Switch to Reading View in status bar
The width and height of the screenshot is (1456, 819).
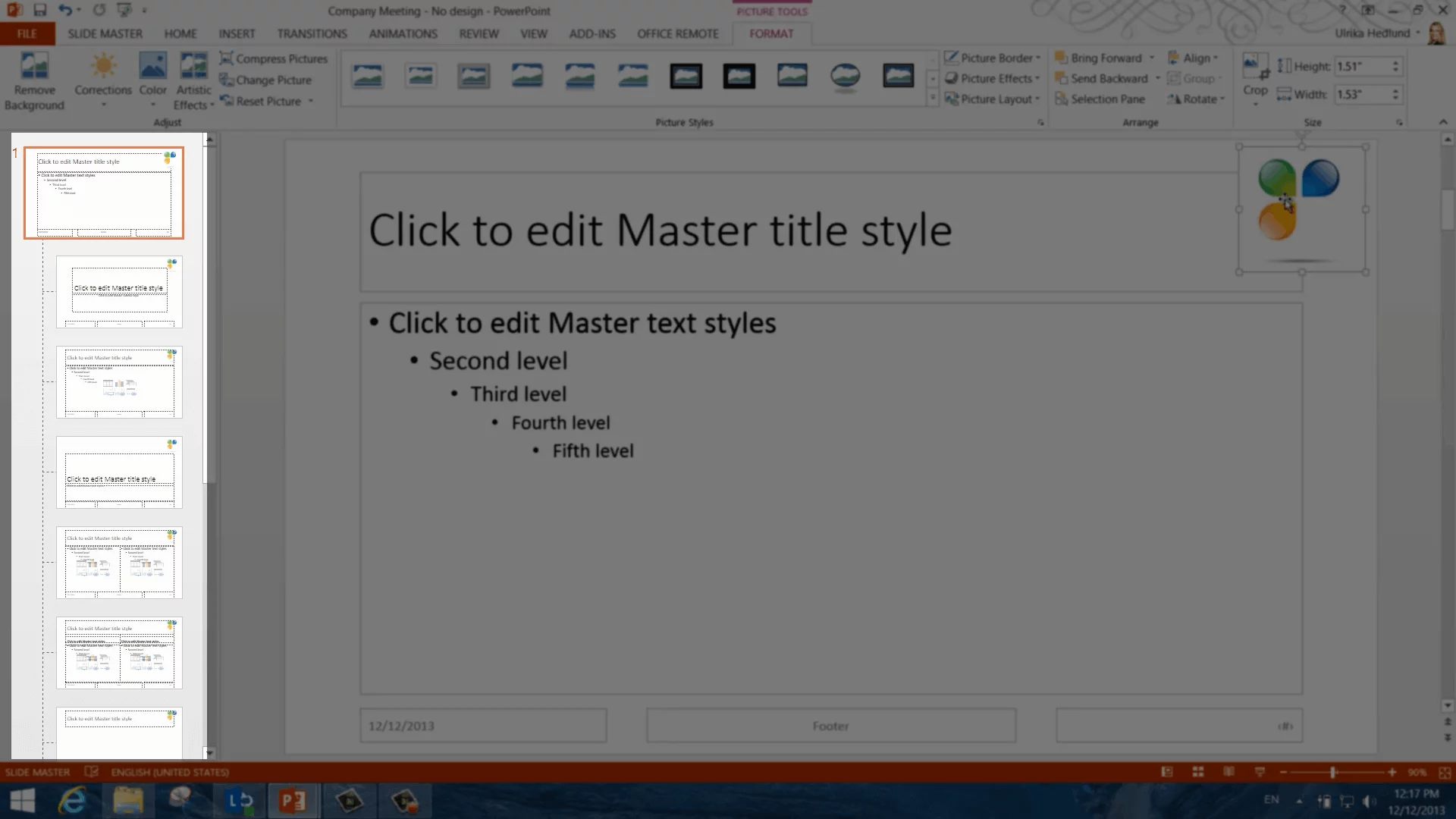point(1228,772)
